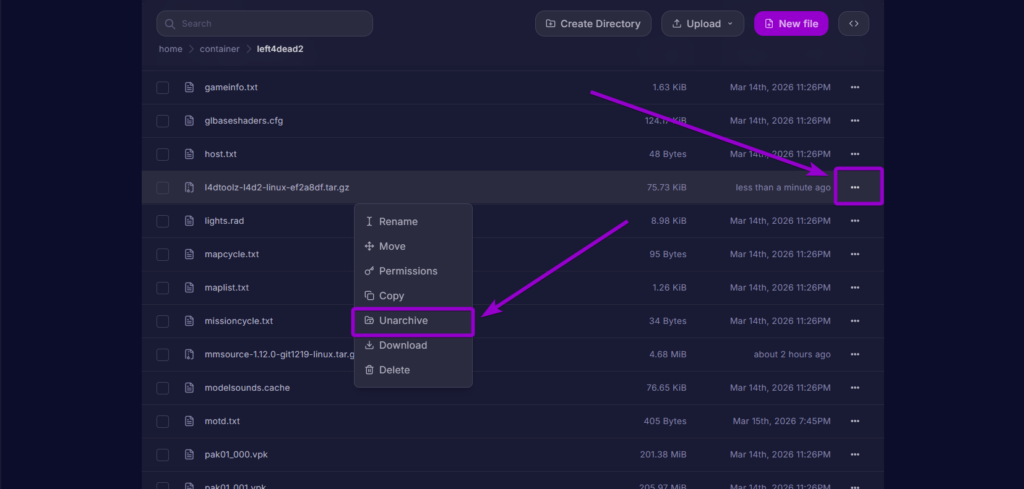This screenshot has width=1024, height=489.
Task: Tick the checkbox for host.txt
Action: coord(163,154)
